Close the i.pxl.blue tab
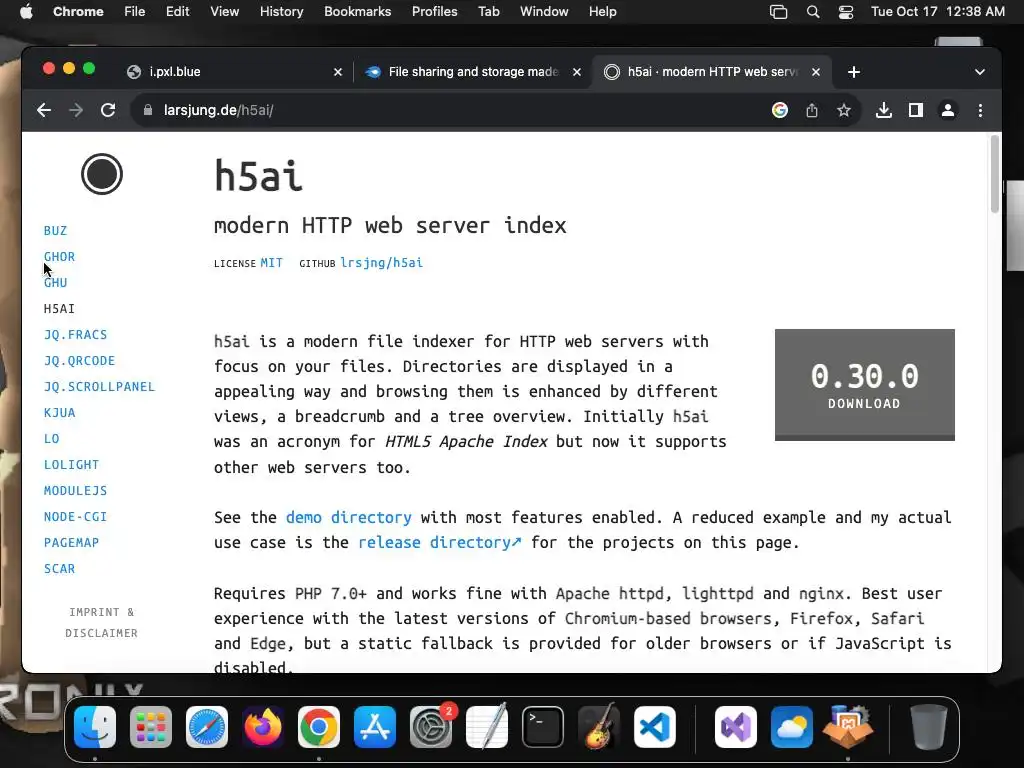 click(338, 72)
